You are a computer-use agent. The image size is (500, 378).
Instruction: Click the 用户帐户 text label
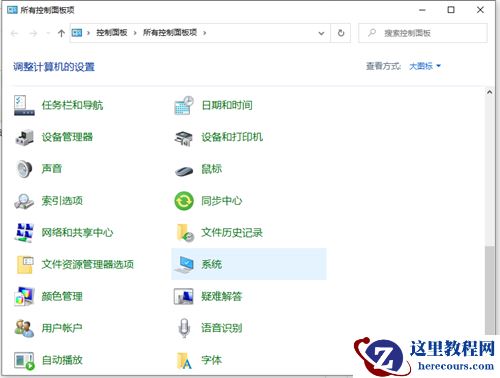click(x=62, y=328)
